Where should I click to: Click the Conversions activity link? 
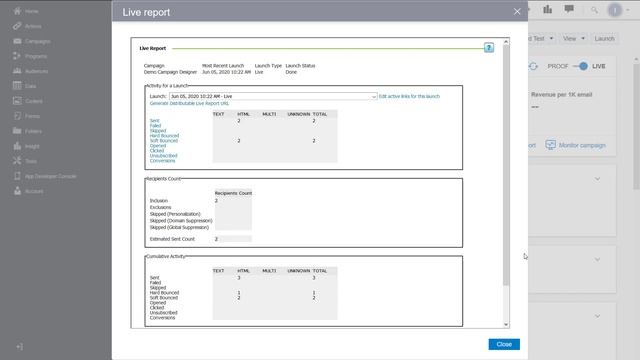(x=162, y=161)
